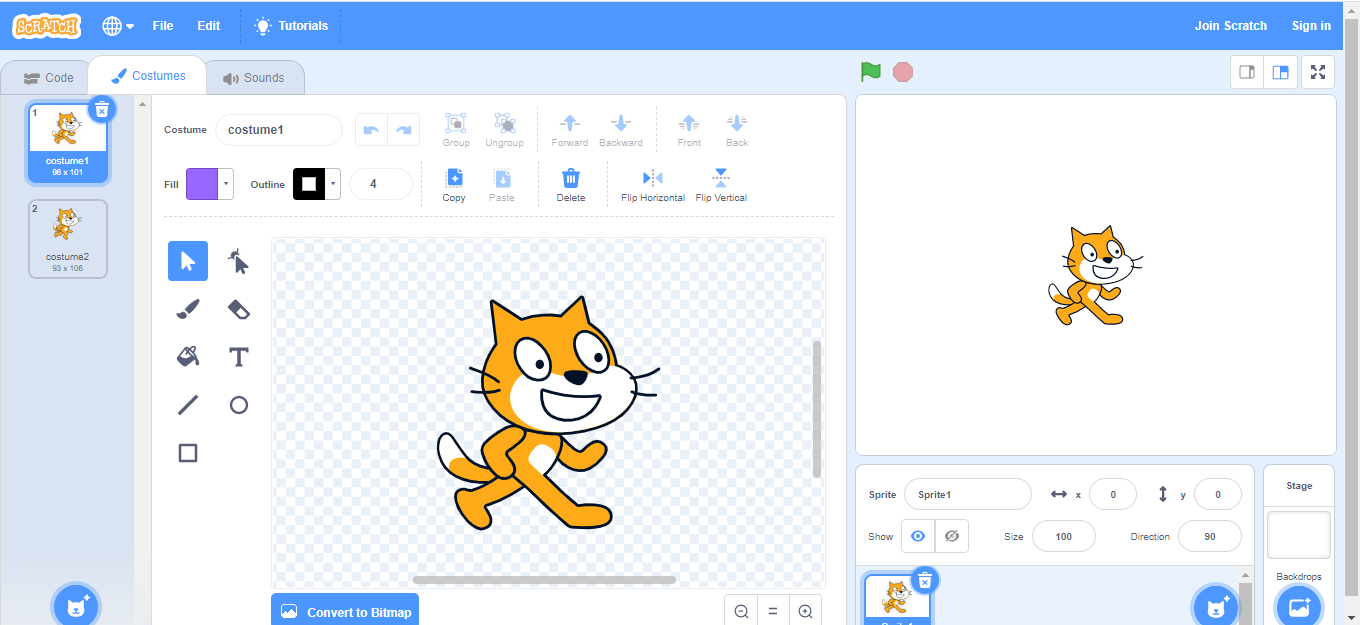Click the Join Scratch link
The width and height of the screenshot is (1360, 625).
click(1230, 25)
